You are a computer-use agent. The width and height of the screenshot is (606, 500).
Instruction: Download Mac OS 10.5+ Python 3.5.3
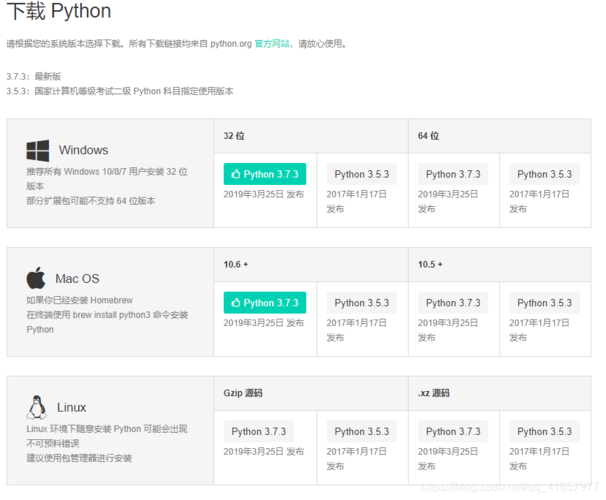[545, 303]
